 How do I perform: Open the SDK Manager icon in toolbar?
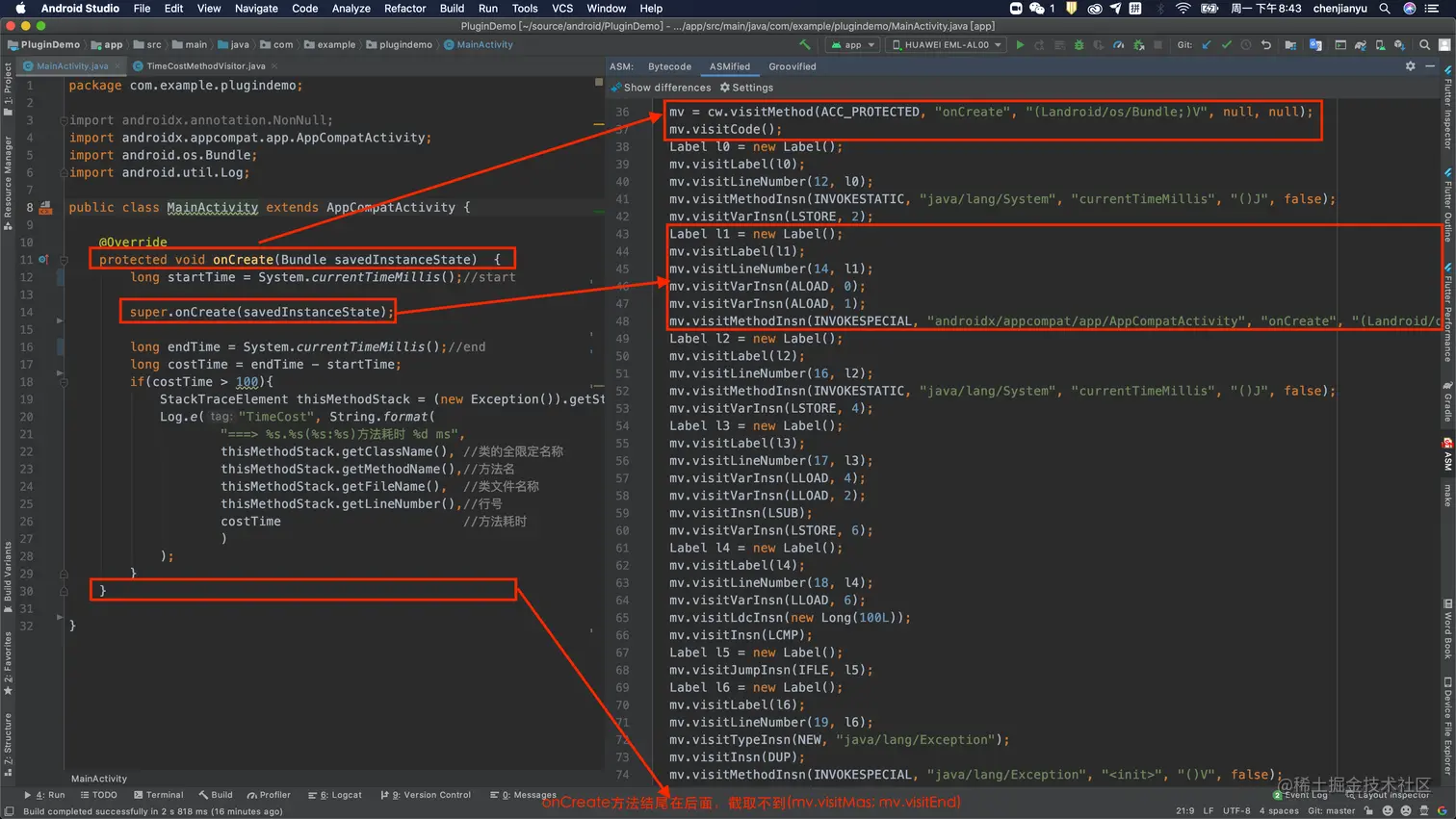pos(1400,44)
